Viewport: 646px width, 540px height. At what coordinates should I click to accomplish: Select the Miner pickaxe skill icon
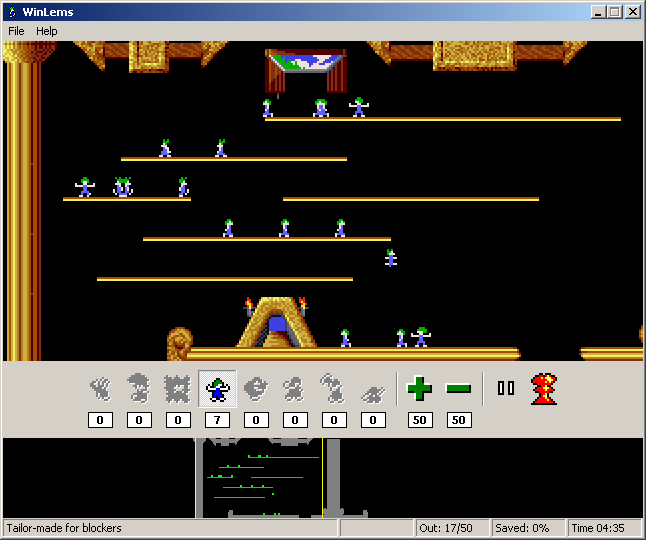334,389
